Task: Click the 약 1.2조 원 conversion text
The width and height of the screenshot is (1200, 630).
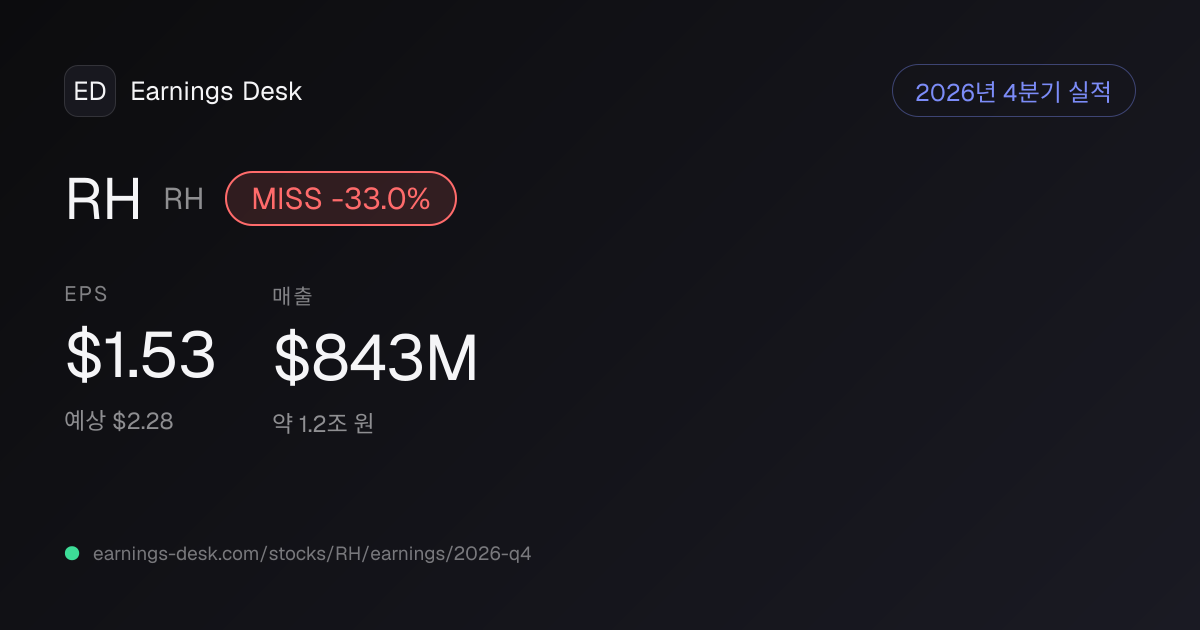Action: pyautogui.click(x=323, y=423)
